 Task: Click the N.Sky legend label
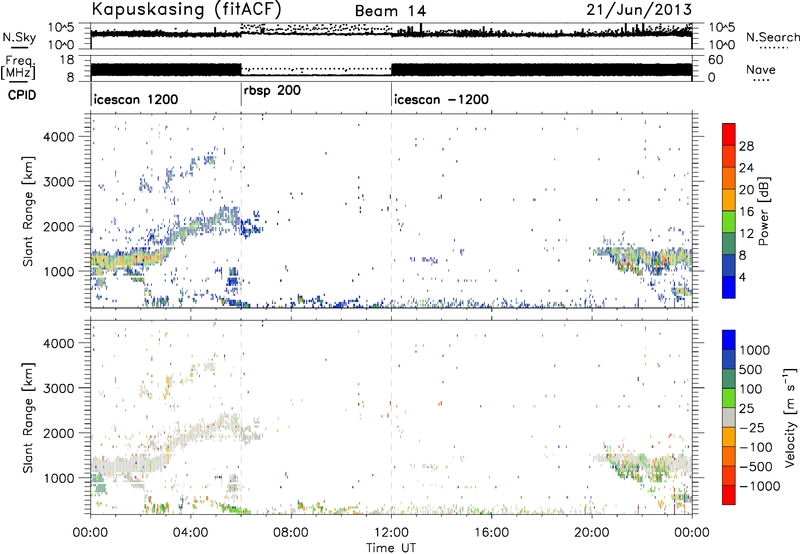pyautogui.click(x=19, y=37)
